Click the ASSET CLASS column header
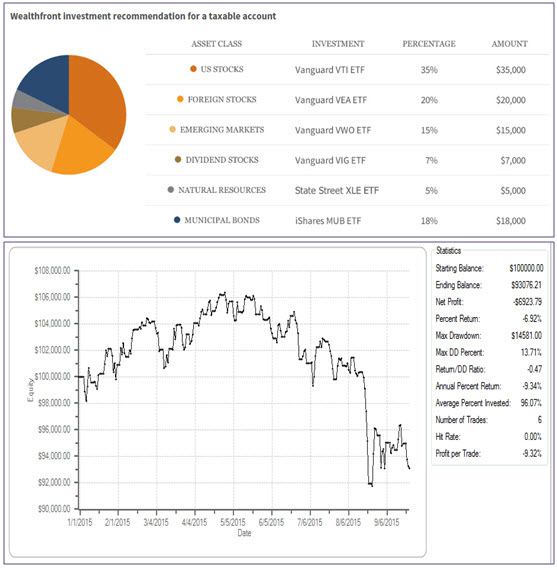This screenshot has width=557, height=568. pos(217,44)
